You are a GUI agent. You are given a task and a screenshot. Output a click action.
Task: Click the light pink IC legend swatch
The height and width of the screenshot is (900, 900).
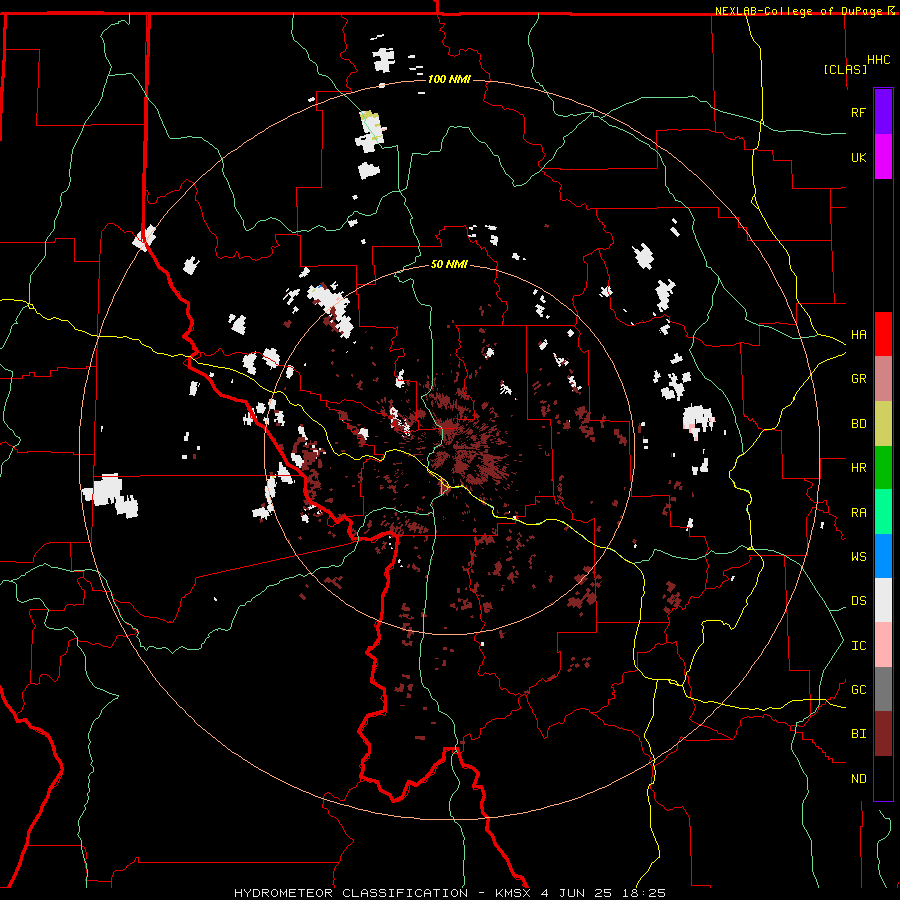point(883,645)
